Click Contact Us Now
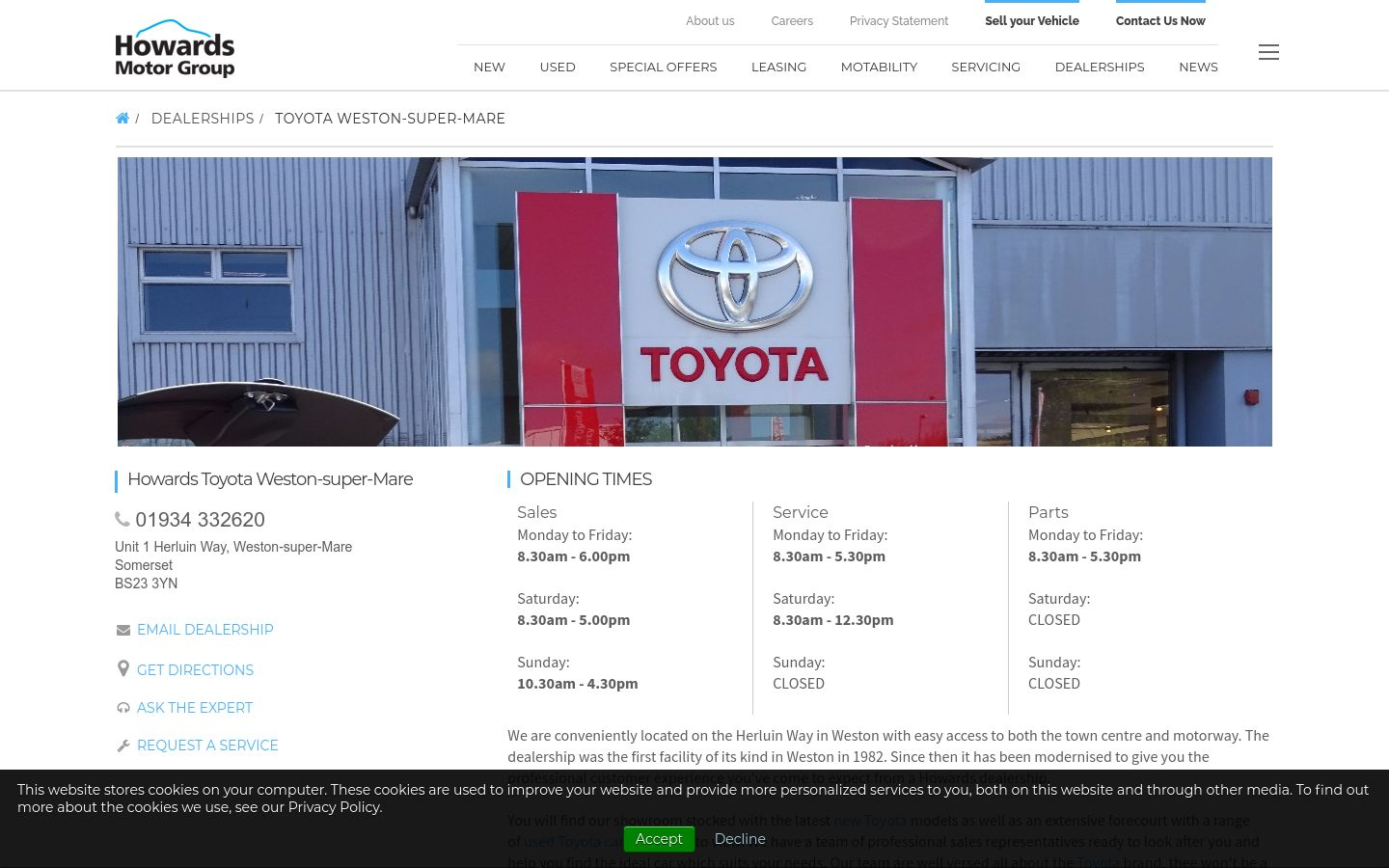The width and height of the screenshot is (1389, 868). (x=1160, y=21)
